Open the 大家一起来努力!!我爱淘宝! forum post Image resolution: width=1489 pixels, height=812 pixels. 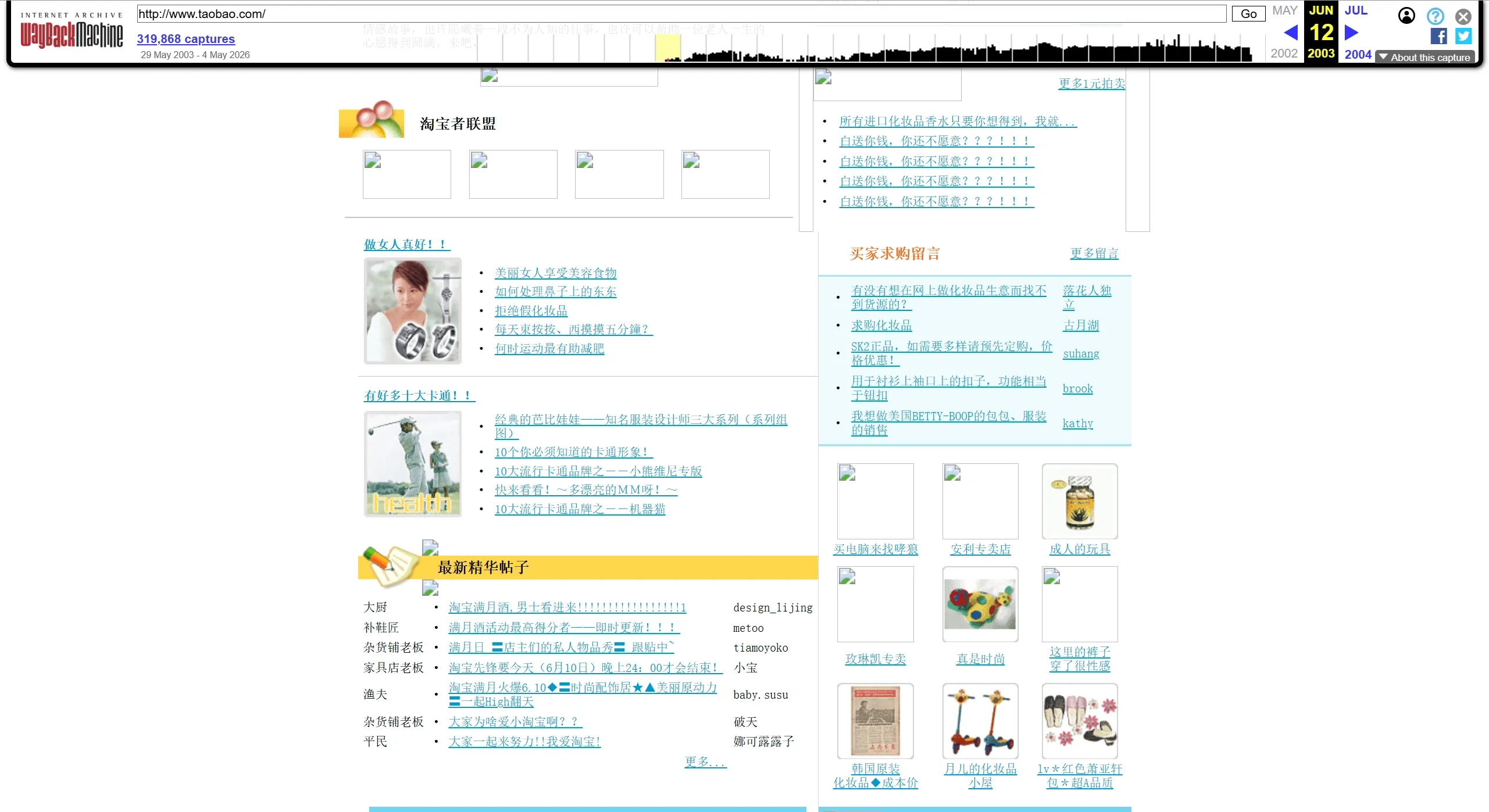[x=524, y=742]
